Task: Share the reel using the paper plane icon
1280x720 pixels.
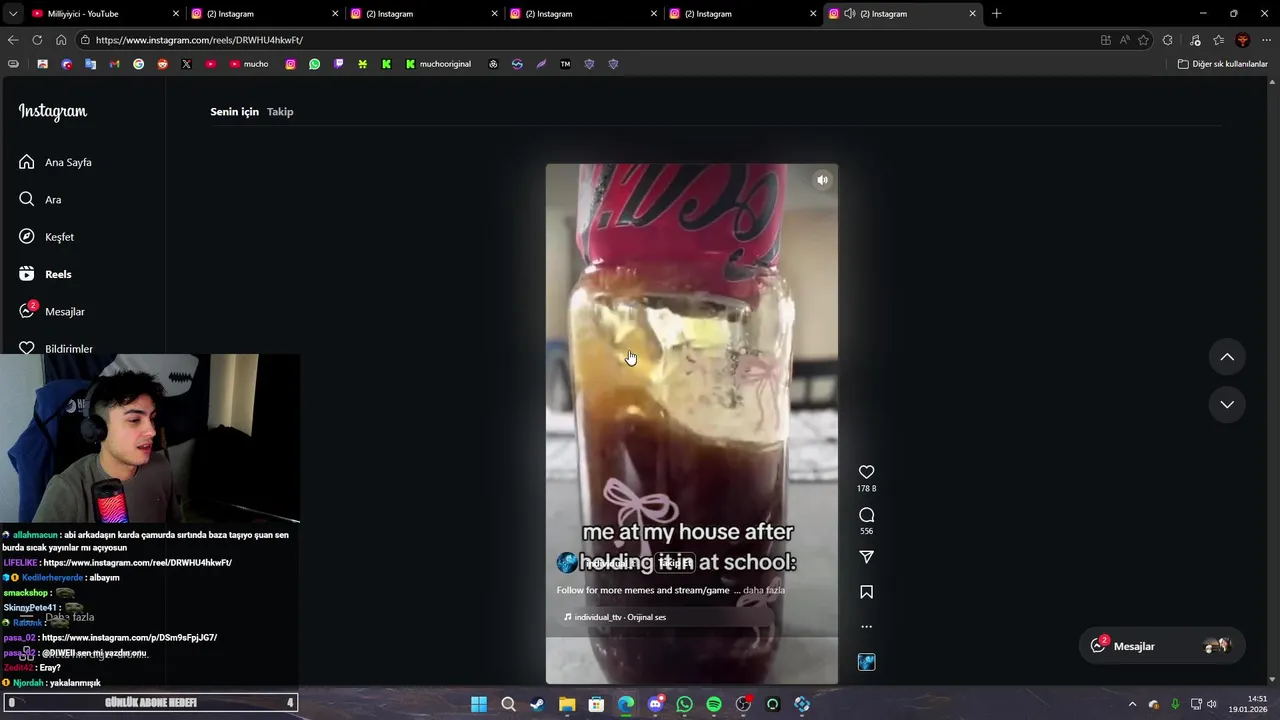Action: coord(867,557)
